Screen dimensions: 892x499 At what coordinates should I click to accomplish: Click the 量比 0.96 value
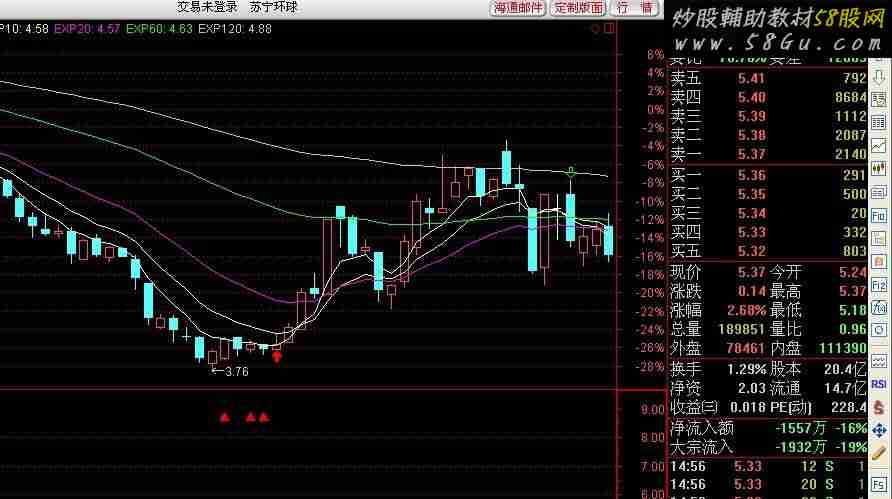point(853,329)
